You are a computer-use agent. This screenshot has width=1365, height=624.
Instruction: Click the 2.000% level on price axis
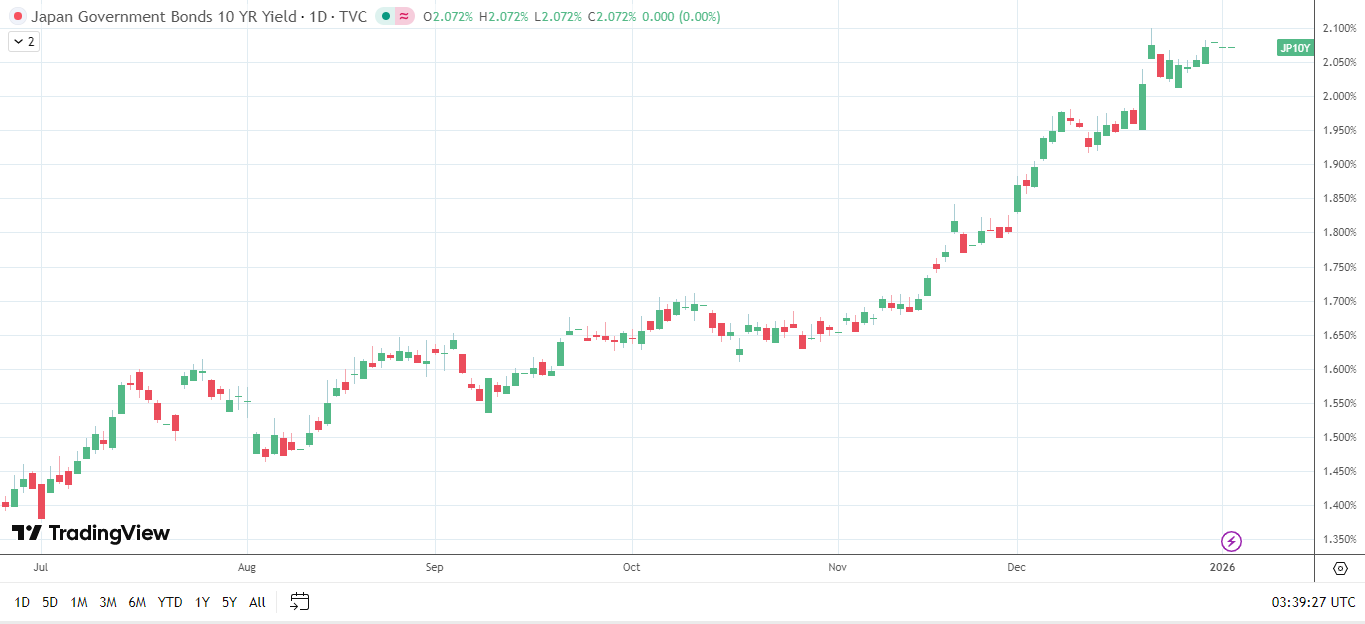(x=1338, y=96)
